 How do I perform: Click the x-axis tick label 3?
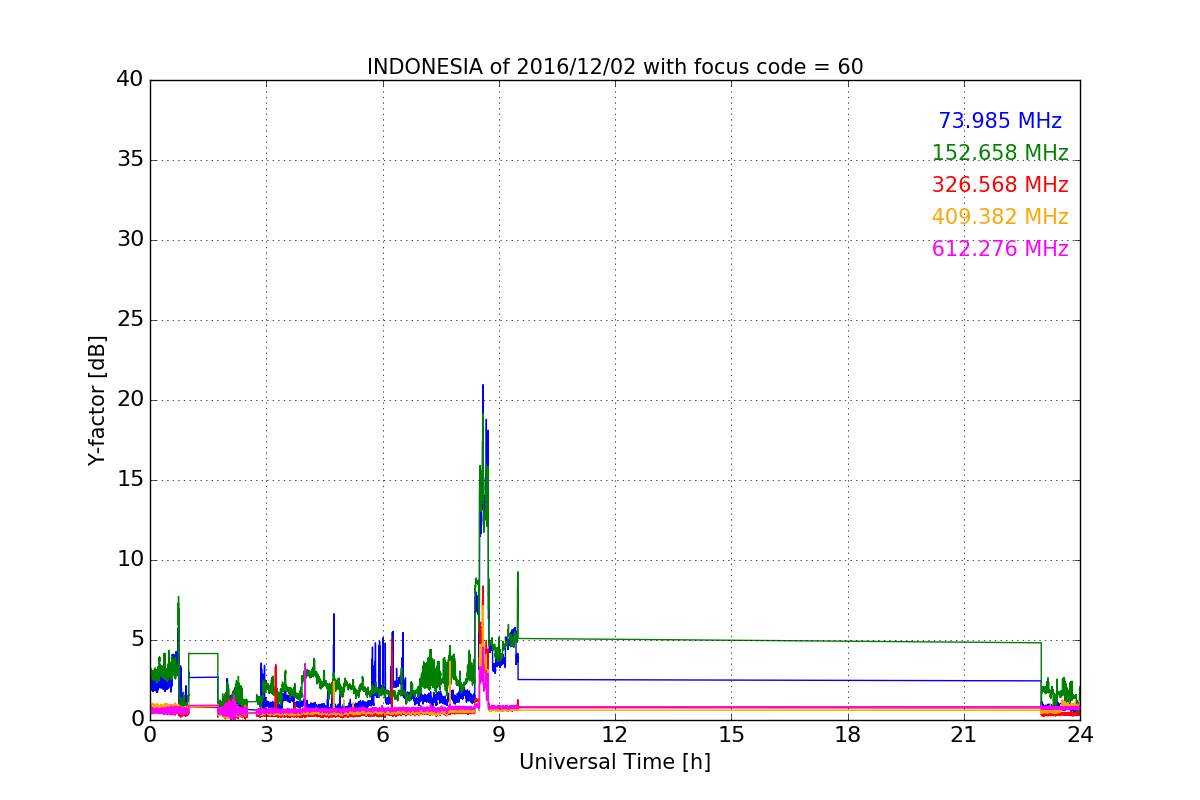point(266,735)
